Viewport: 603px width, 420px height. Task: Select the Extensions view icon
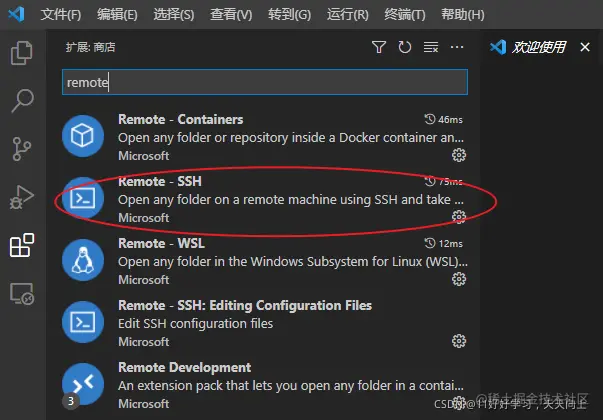[x=22, y=245]
